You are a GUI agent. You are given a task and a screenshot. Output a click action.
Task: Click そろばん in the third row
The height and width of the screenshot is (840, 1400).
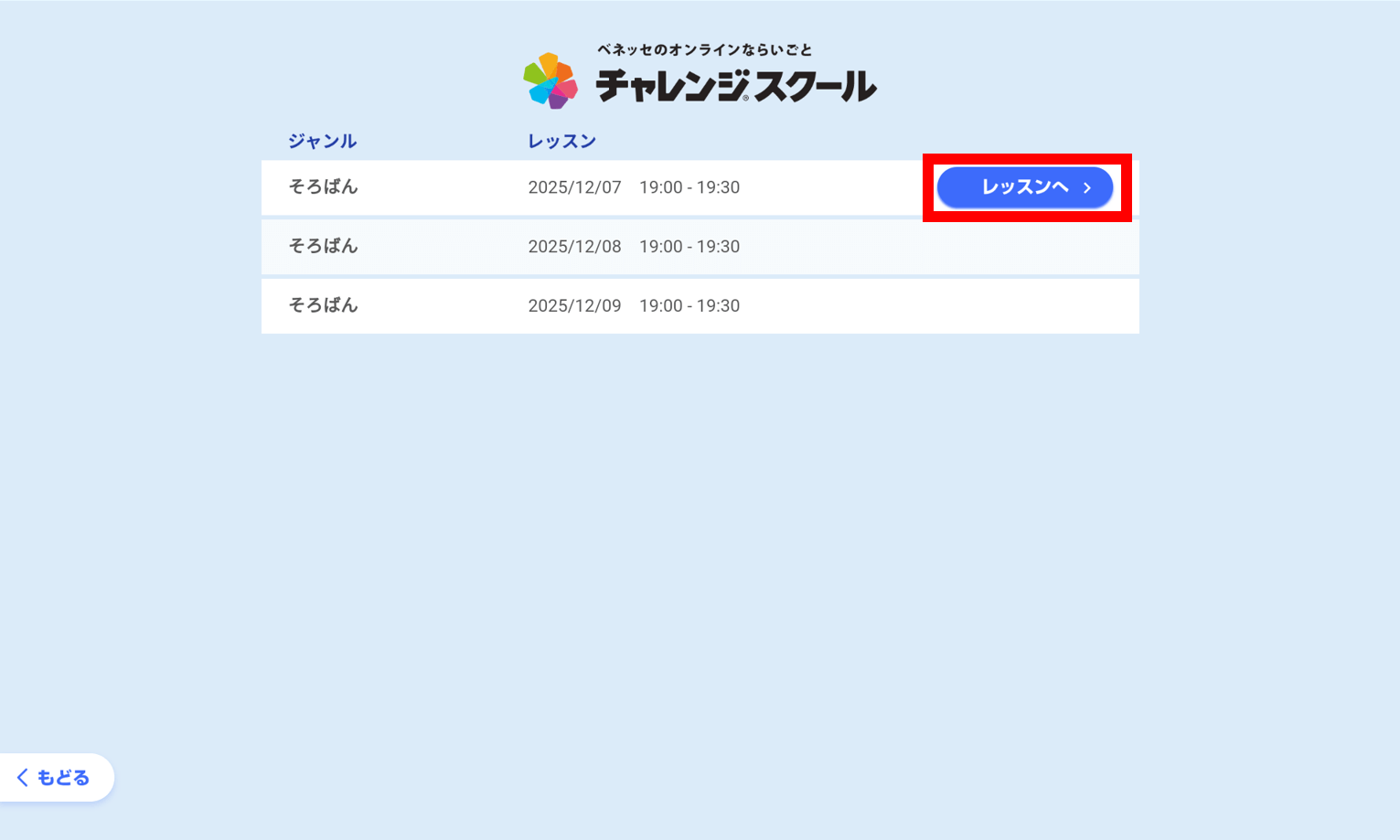click(x=324, y=305)
